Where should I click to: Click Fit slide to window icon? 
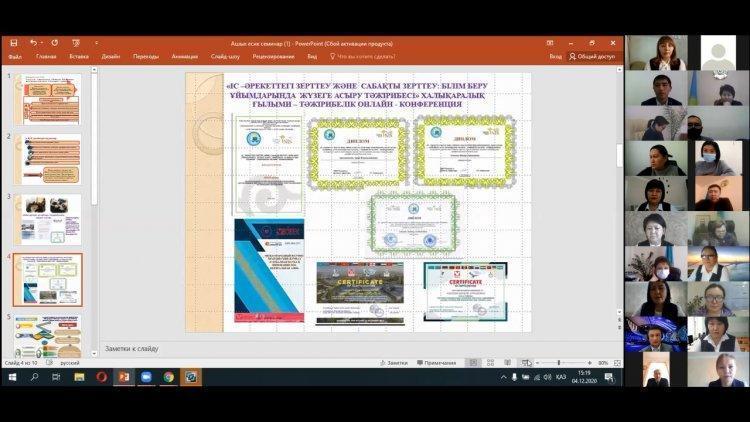(617, 363)
